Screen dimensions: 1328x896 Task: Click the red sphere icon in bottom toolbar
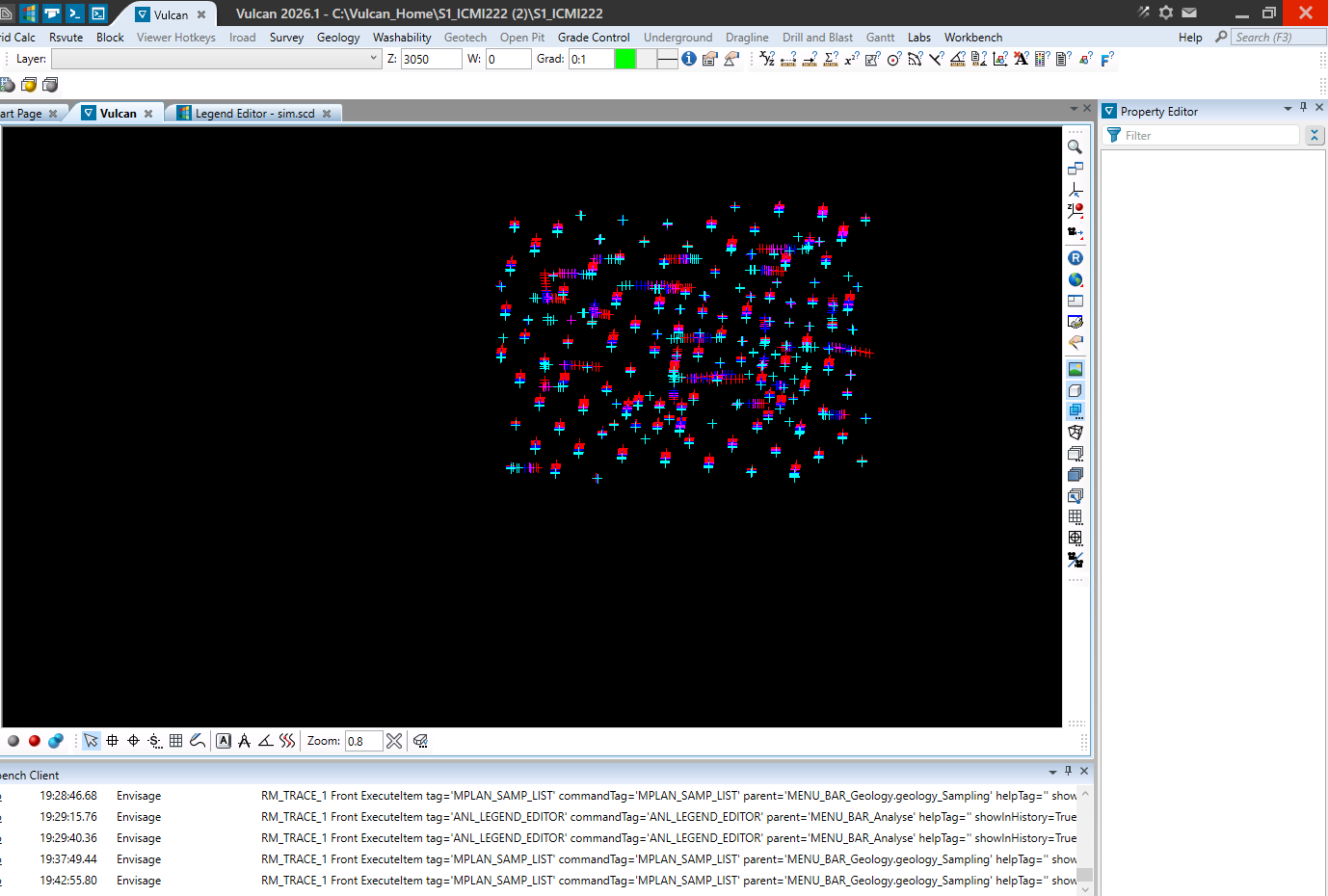click(35, 741)
